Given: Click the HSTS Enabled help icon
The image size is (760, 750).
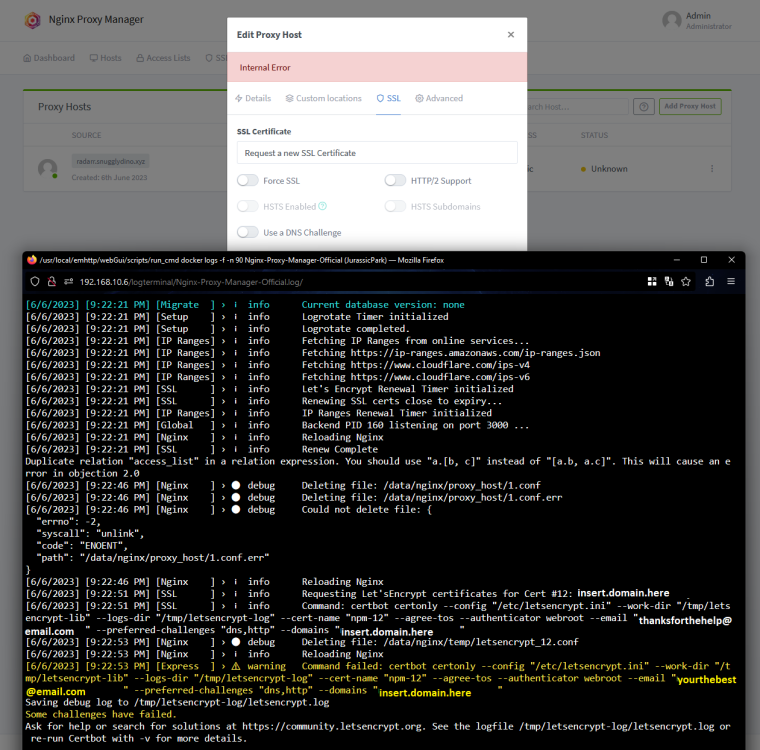Looking at the screenshot, I should (322, 206).
